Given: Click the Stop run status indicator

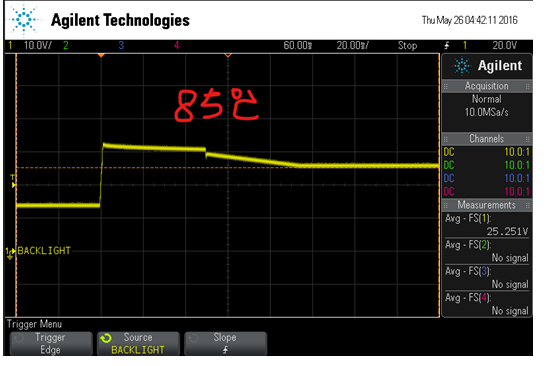Looking at the screenshot, I should [407, 45].
